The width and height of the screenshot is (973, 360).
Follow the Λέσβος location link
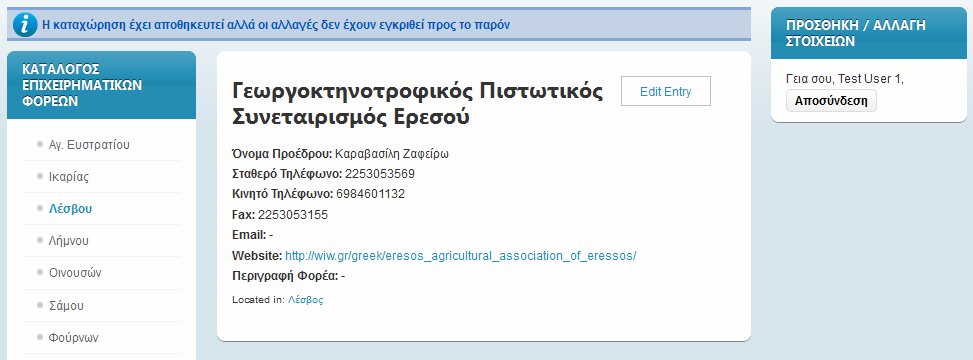pyautogui.click(x=305, y=300)
